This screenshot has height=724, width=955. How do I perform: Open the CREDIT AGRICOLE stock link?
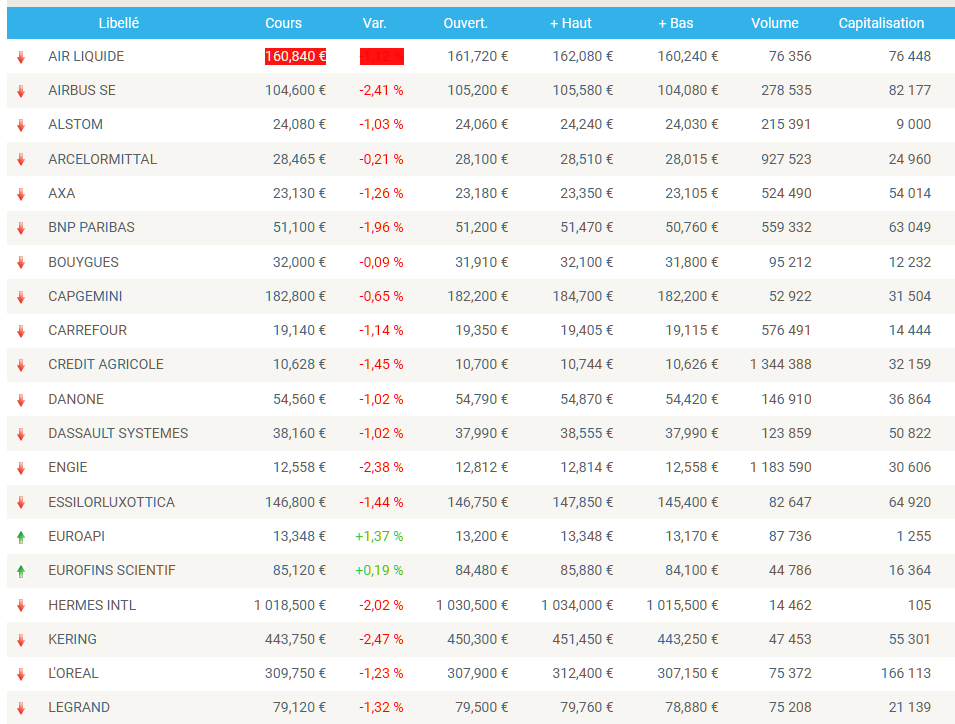pos(106,364)
